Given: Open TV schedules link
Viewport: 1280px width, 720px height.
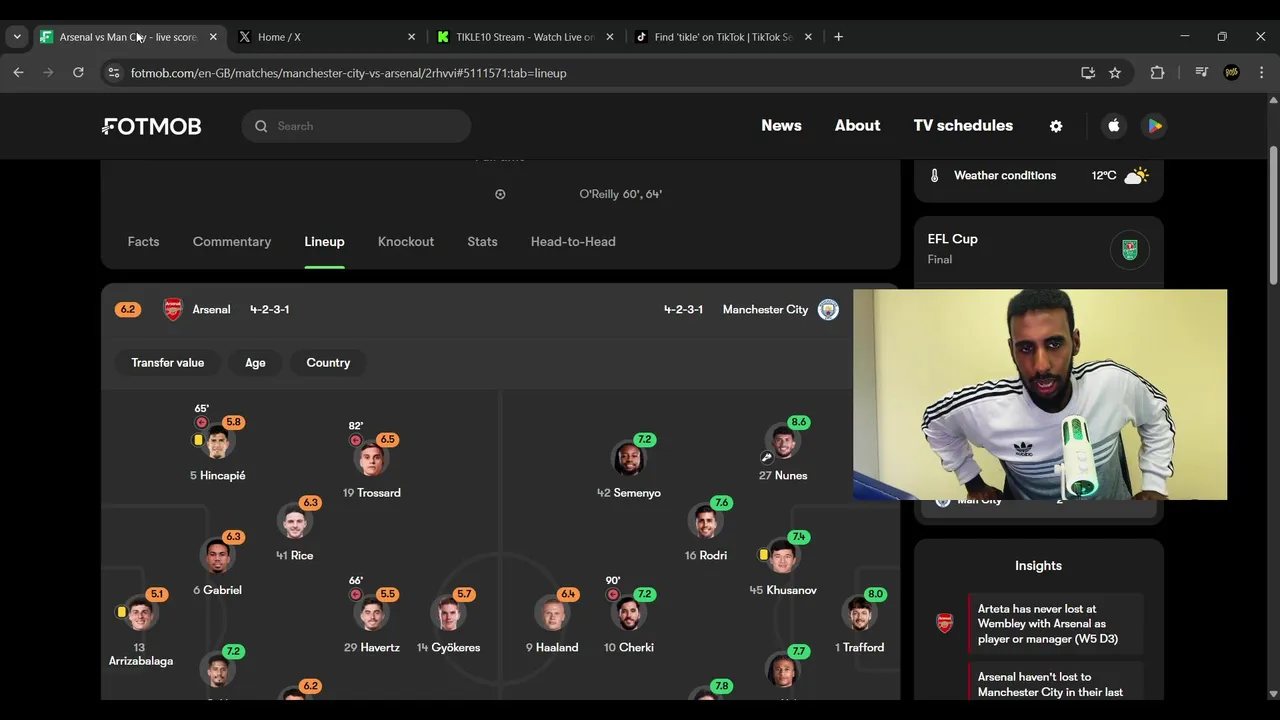Looking at the screenshot, I should [963, 126].
